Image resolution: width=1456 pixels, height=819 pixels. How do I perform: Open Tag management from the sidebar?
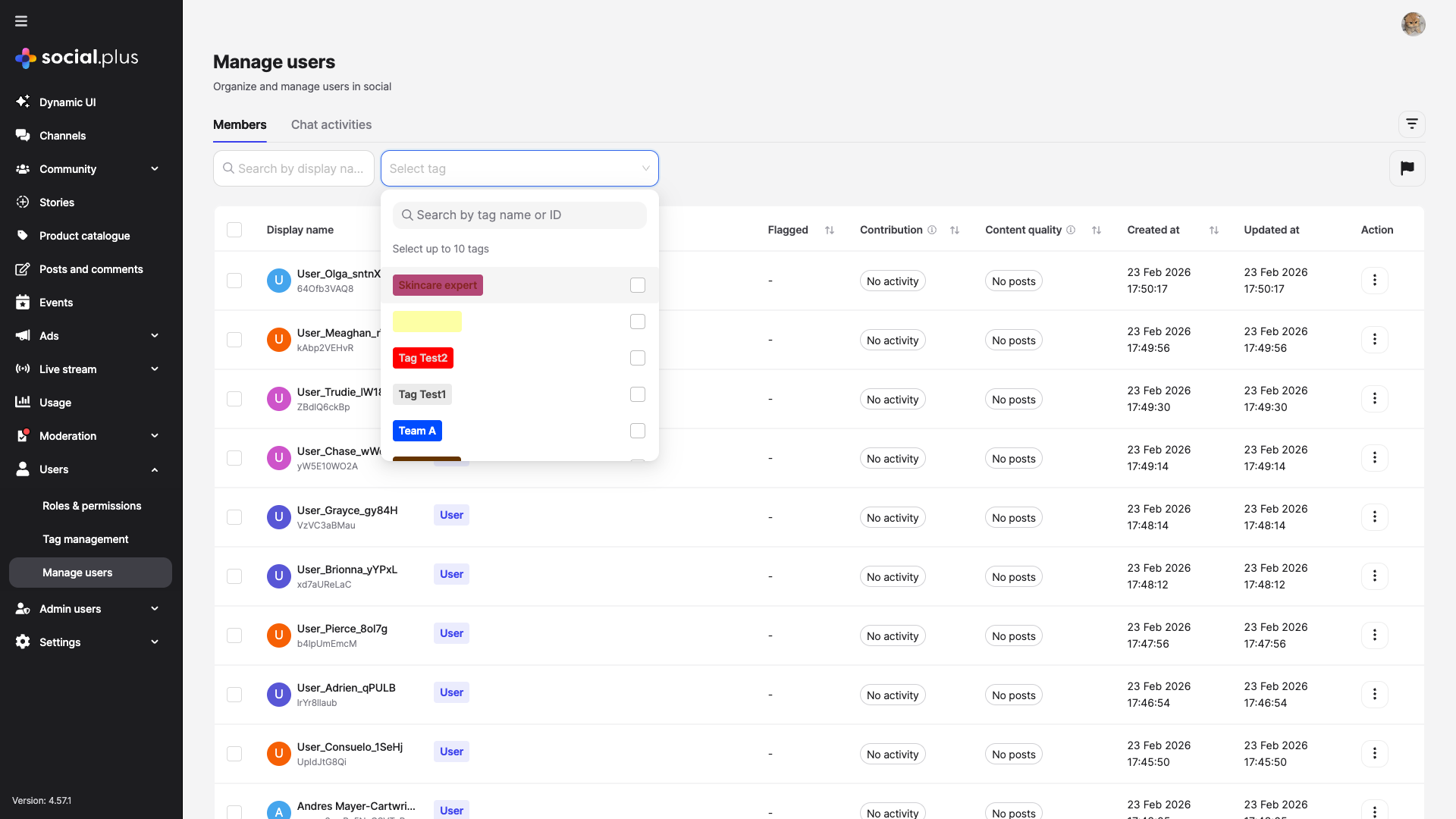tap(85, 539)
